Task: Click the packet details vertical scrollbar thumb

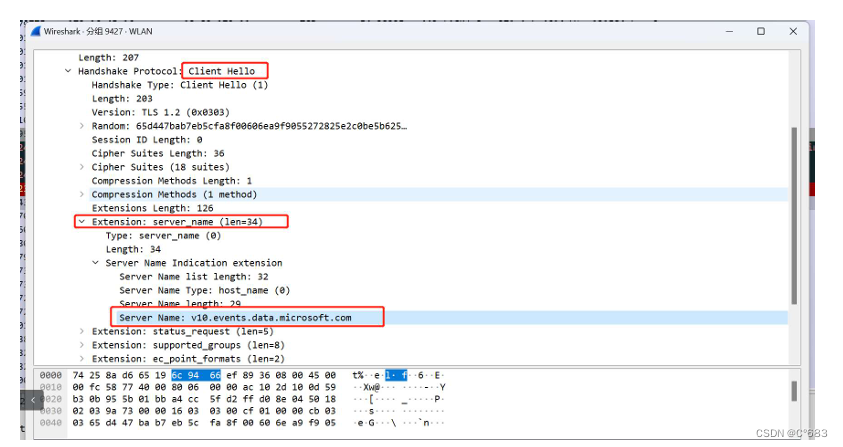Action: coord(794,215)
